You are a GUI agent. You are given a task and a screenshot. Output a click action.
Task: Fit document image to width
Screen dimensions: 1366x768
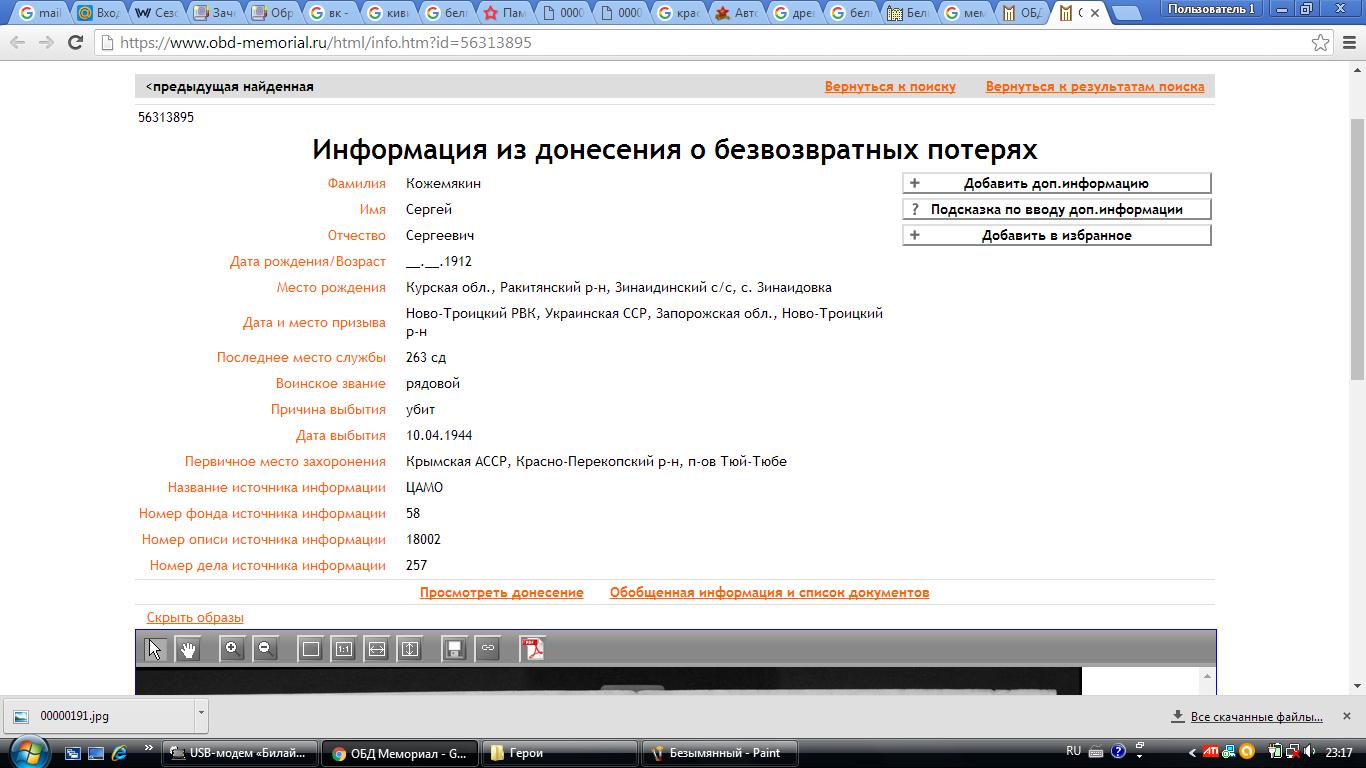(376, 649)
